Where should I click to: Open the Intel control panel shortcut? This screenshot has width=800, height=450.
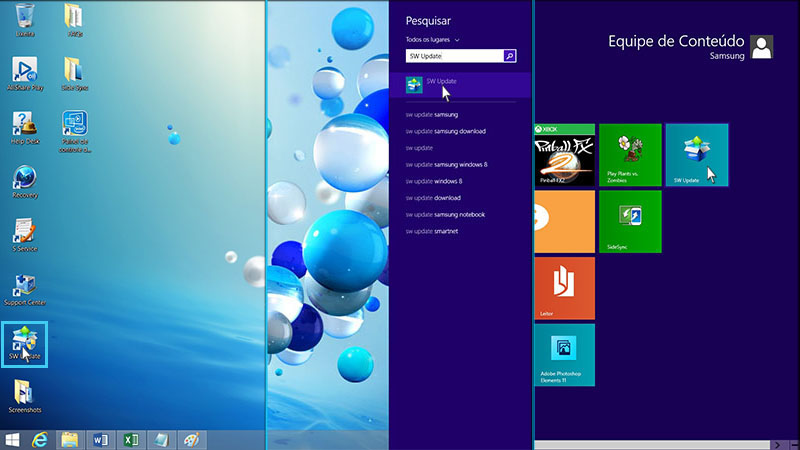tap(74, 131)
